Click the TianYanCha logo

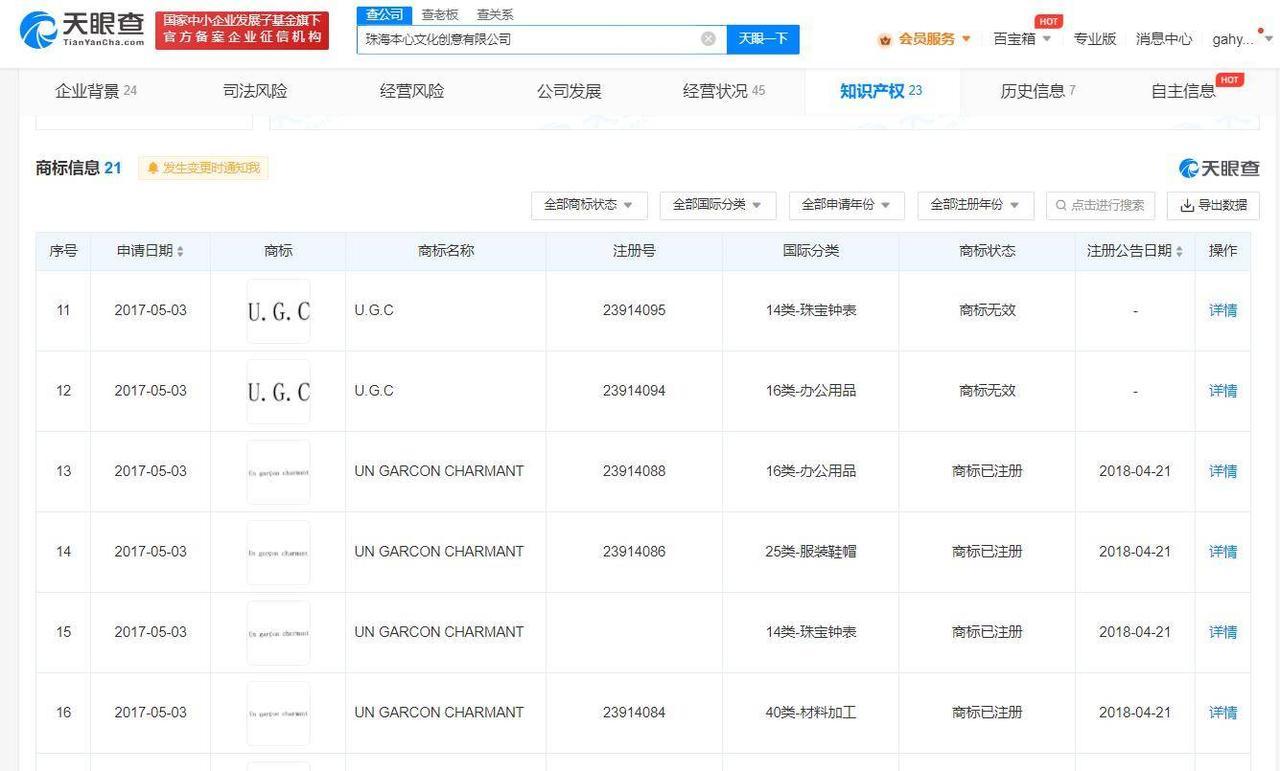[81, 30]
